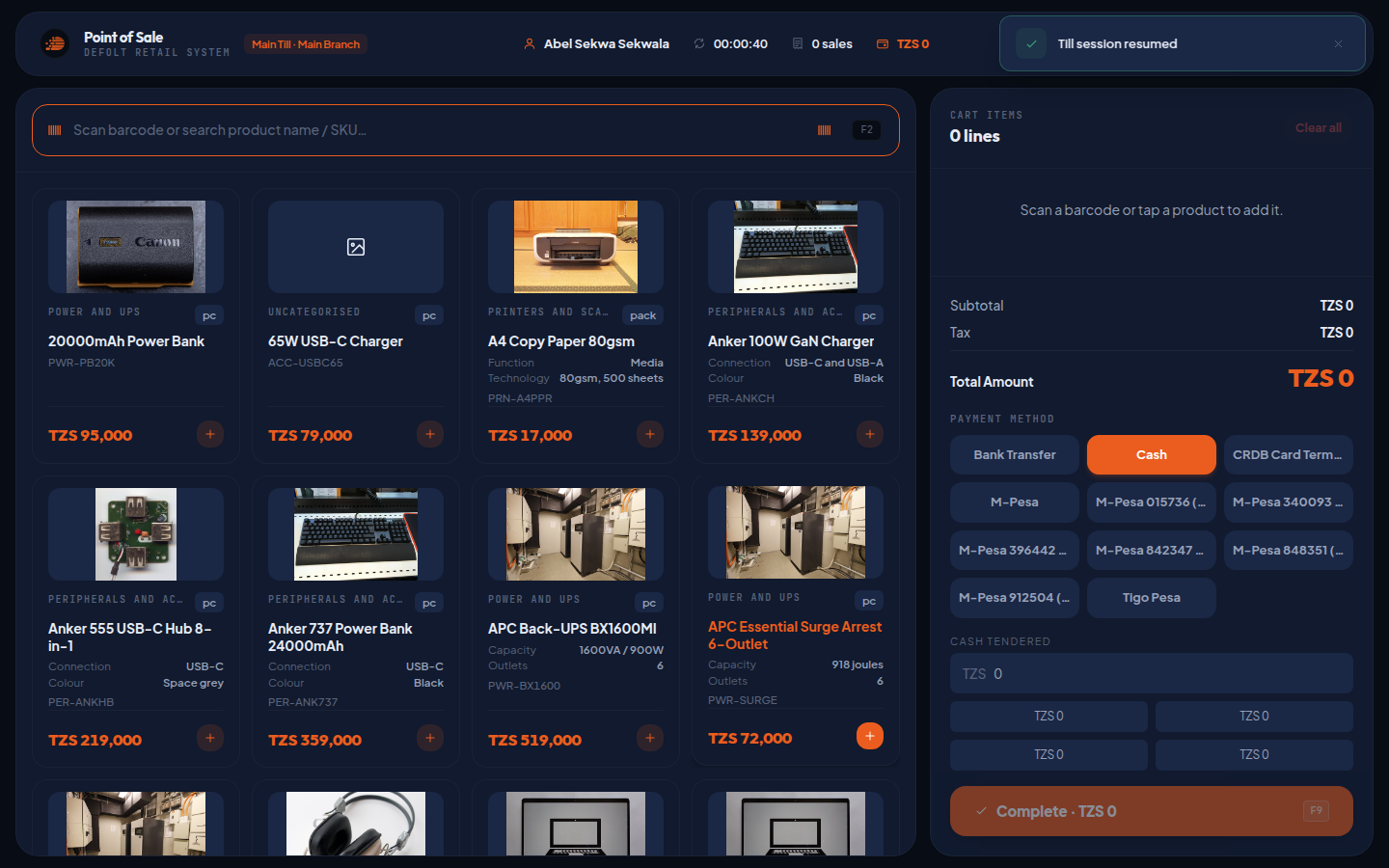Click the placeholder image icon on 65W USB-C Charger
Screen dimensions: 1389x868
pos(356,247)
